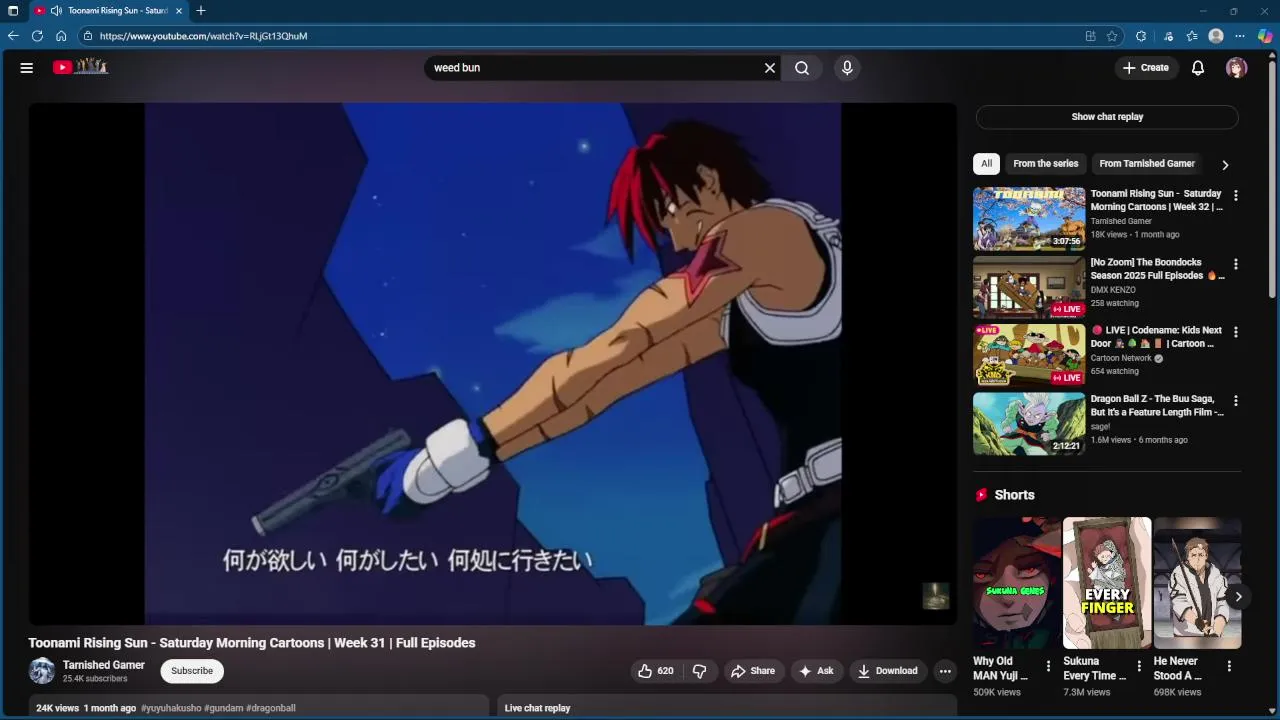Add page to favorites star
This screenshot has height=720, width=1280.
pyautogui.click(x=1112, y=36)
